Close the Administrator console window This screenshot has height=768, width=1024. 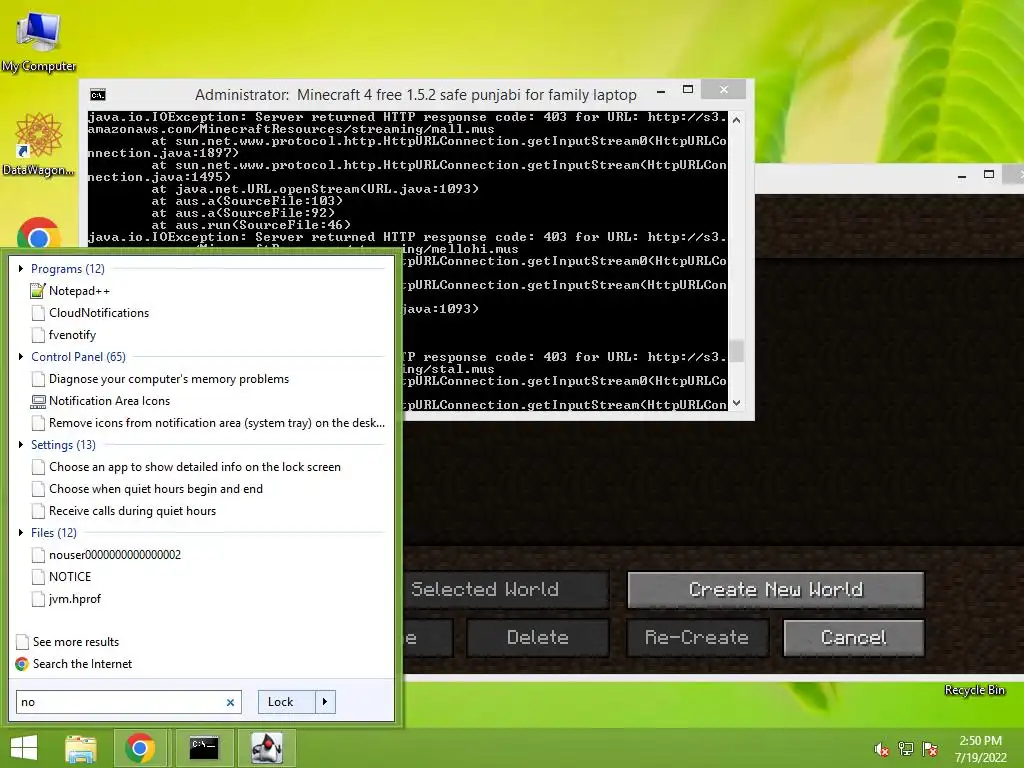[724, 89]
